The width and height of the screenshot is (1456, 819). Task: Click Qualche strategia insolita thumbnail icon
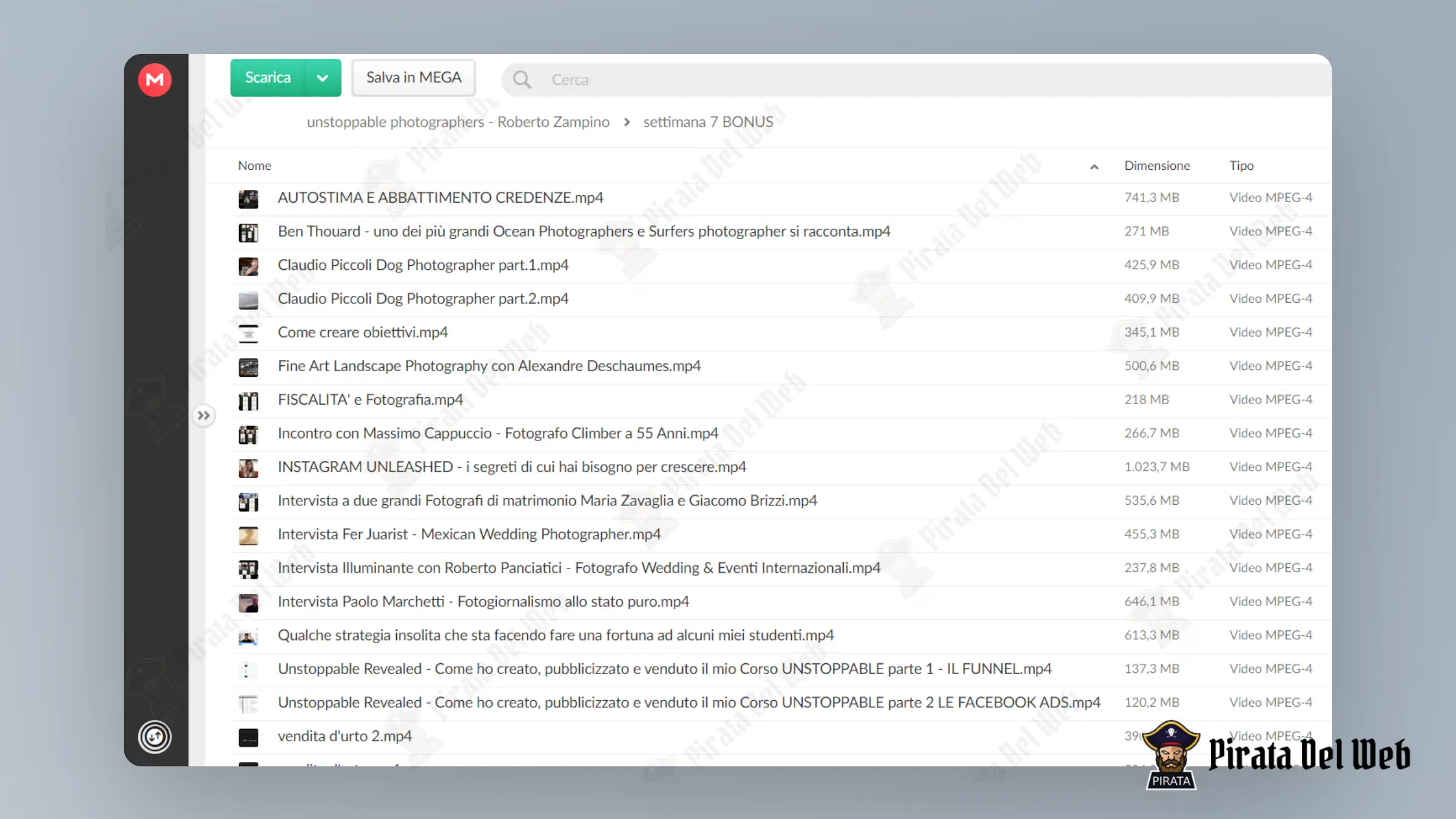coord(248,636)
